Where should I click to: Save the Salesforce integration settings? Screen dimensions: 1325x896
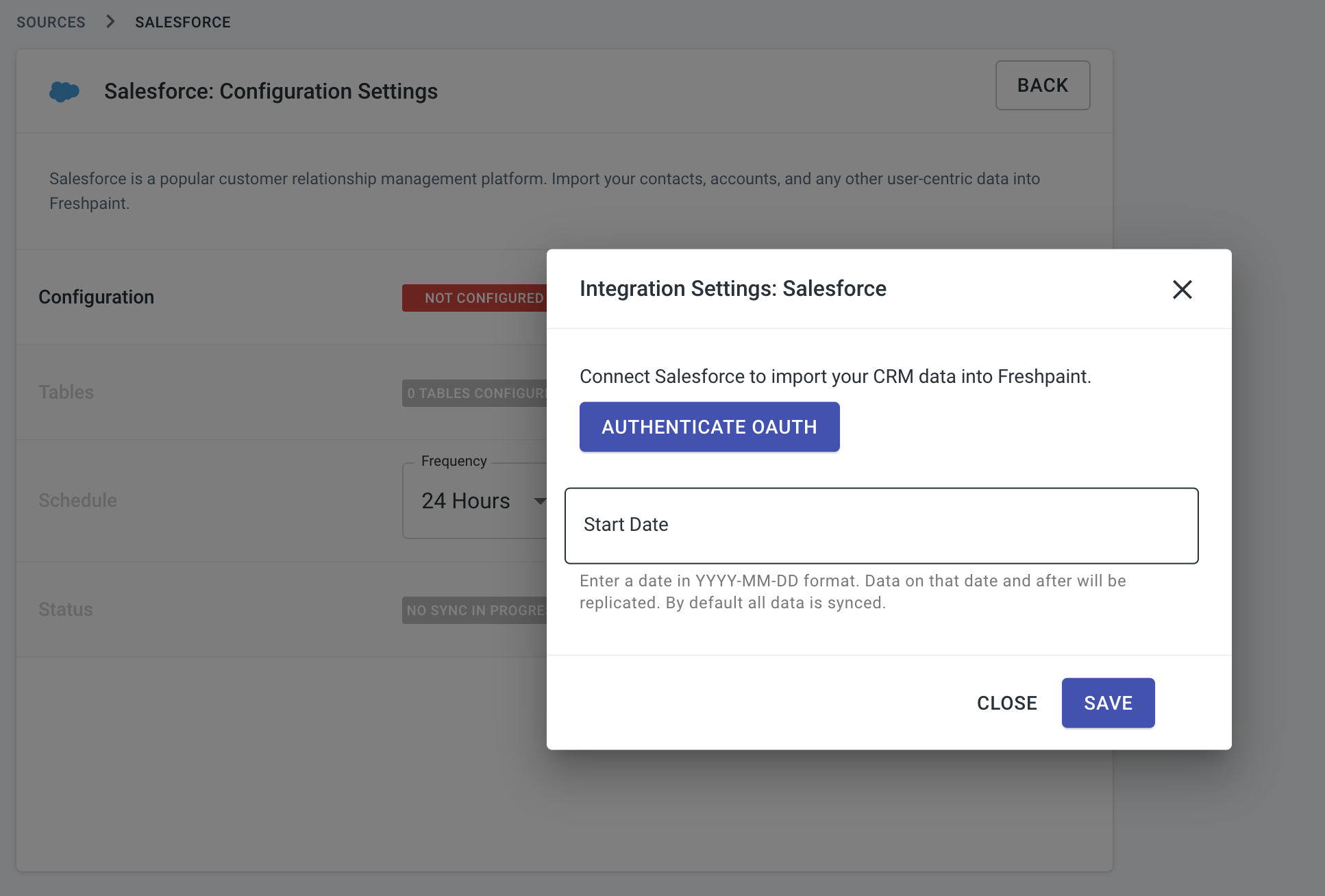tap(1108, 703)
